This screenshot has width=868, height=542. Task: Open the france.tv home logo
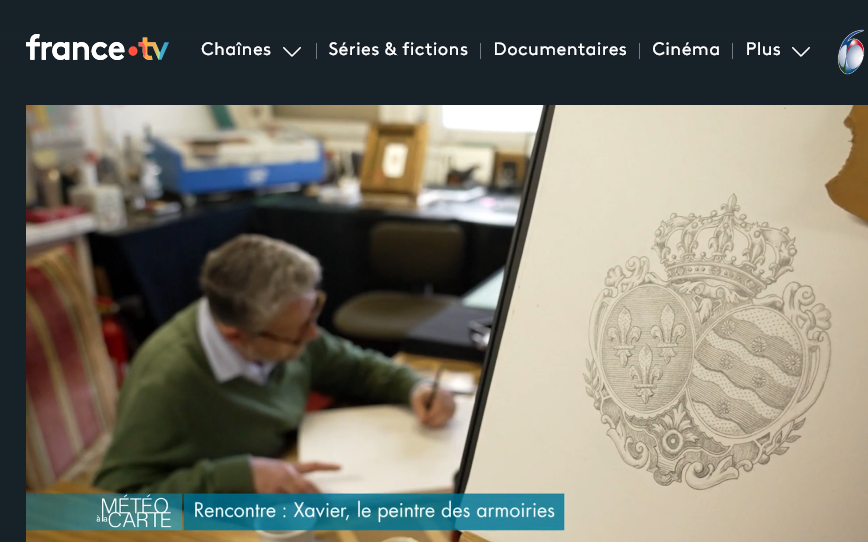tap(97, 48)
